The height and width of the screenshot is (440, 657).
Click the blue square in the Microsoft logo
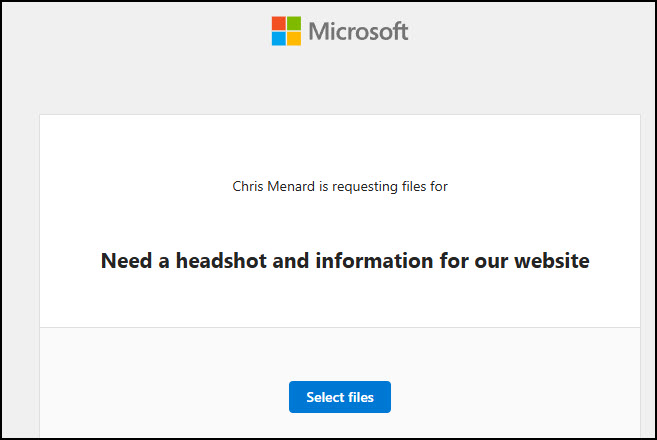pyautogui.click(x=279, y=39)
